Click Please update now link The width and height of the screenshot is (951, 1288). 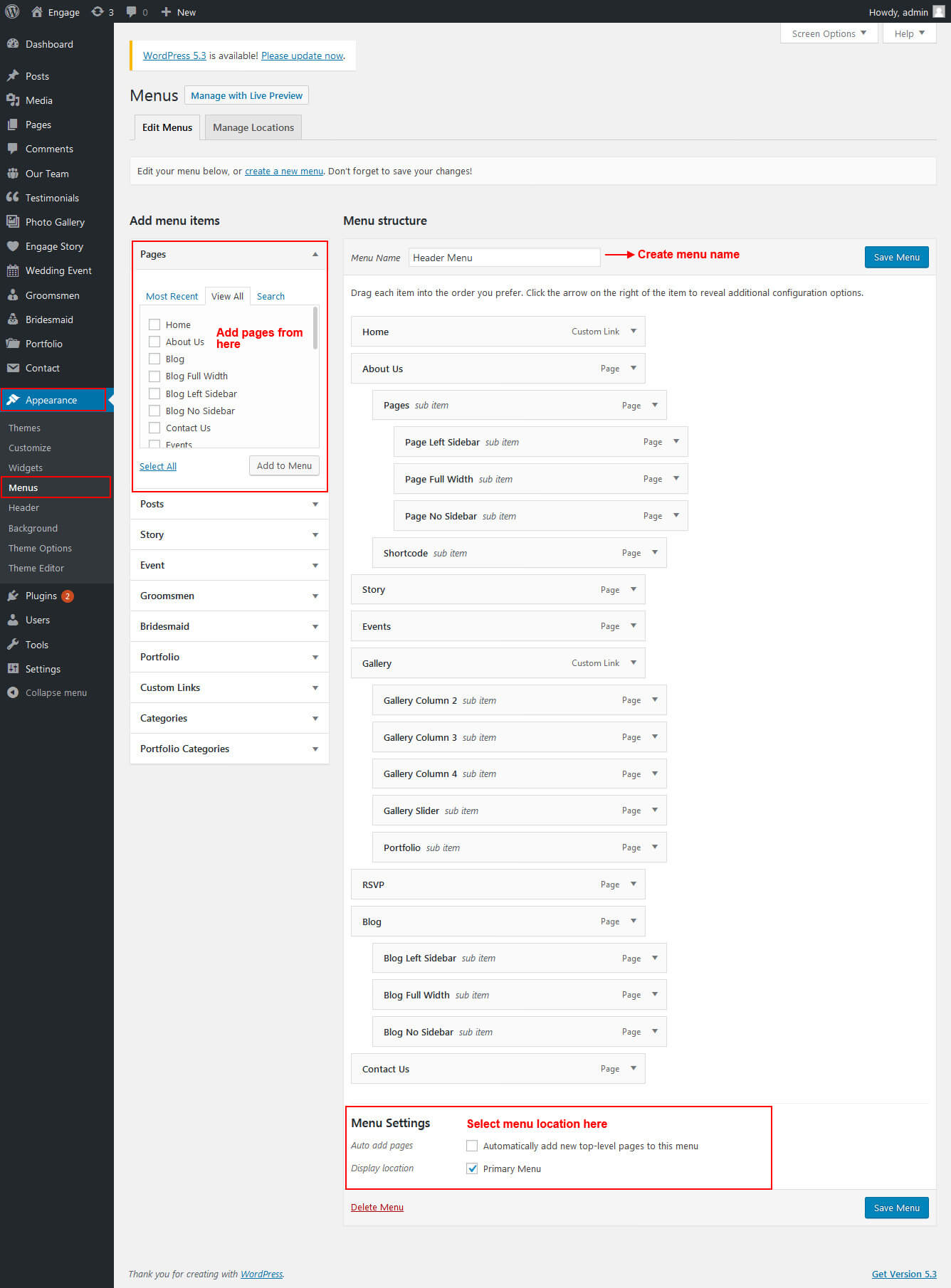[x=303, y=56]
